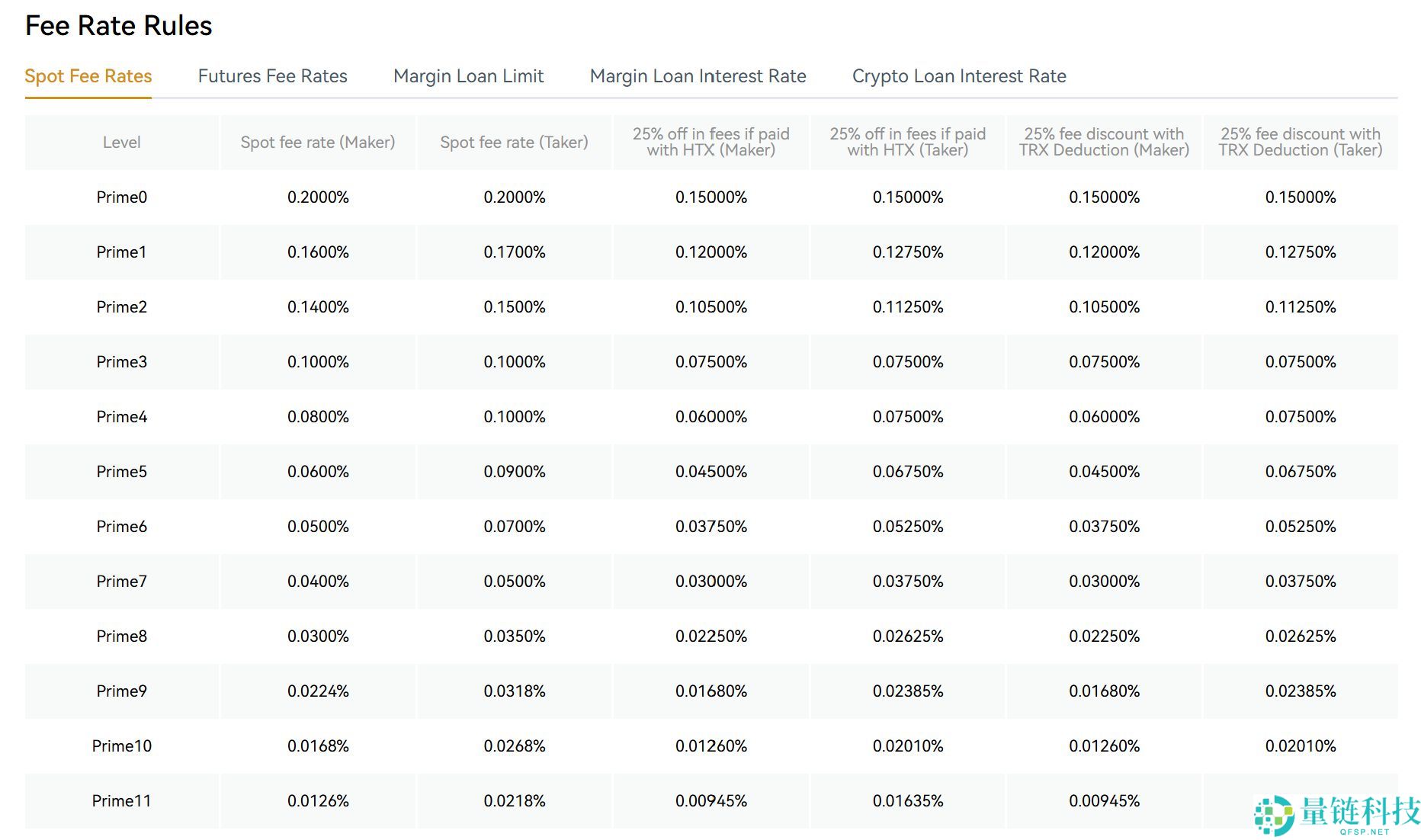Select Prime11 taker rate 0.0218%
The height and width of the screenshot is (840, 1421).
pos(515,801)
